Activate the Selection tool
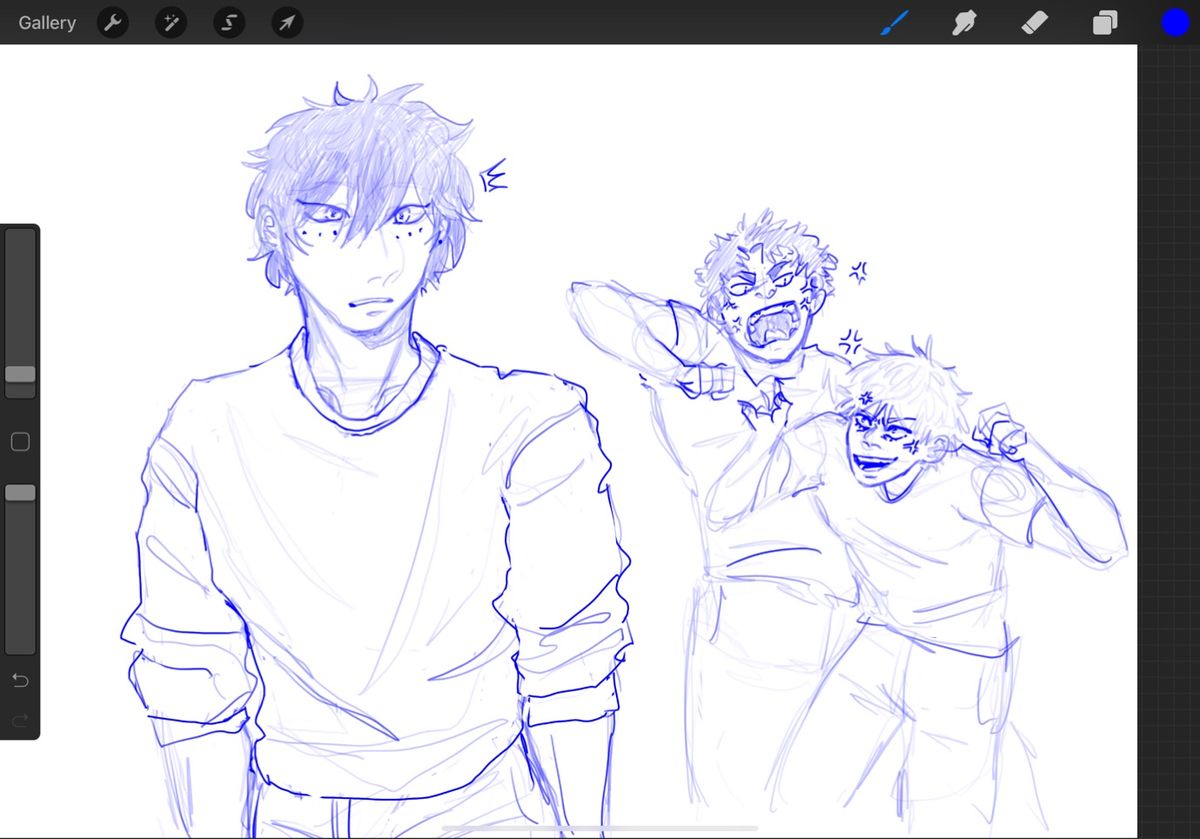Viewport: 1200px width, 839px height. (229, 22)
